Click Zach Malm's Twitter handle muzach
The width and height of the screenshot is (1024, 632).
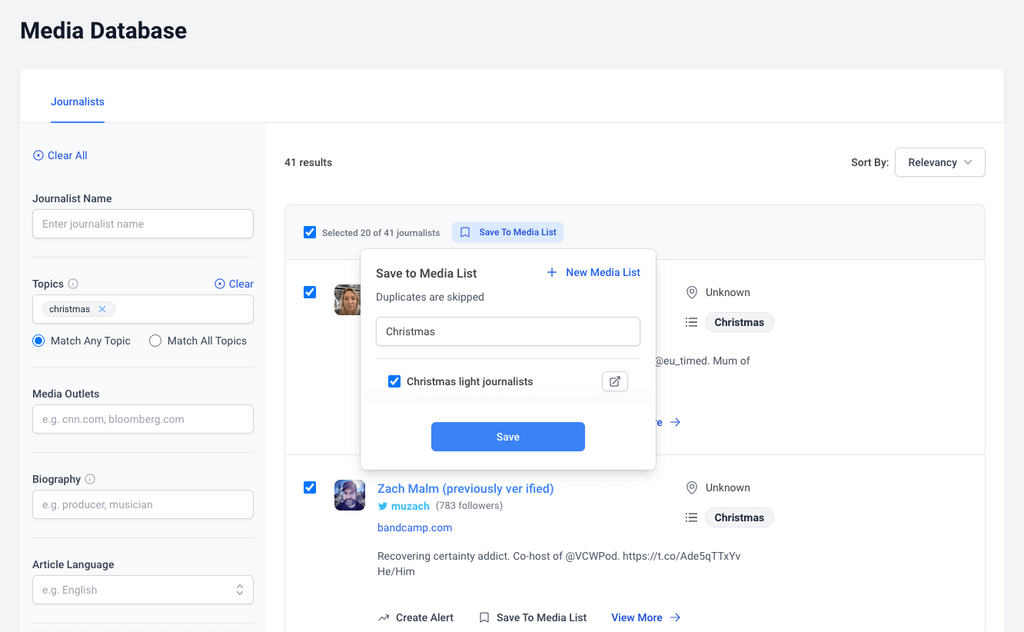pos(410,506)
